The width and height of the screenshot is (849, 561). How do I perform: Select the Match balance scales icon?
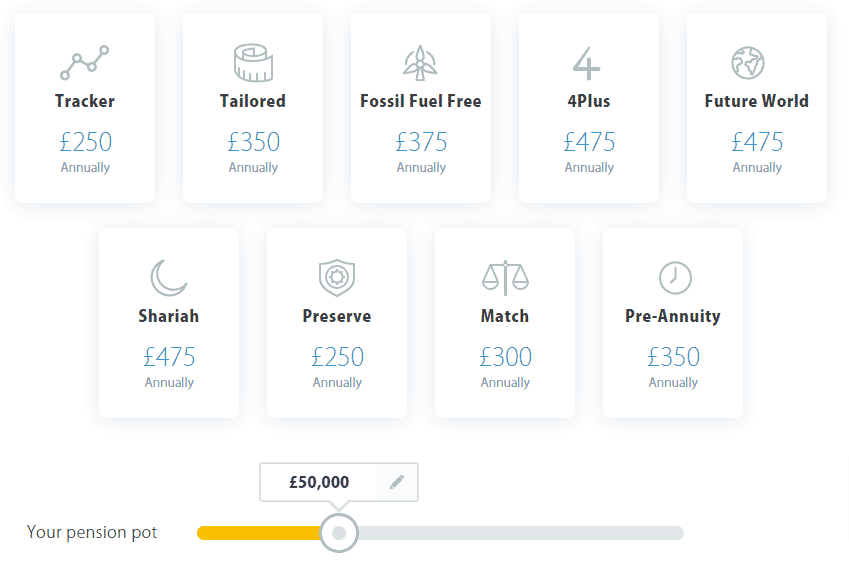[505, 278]
